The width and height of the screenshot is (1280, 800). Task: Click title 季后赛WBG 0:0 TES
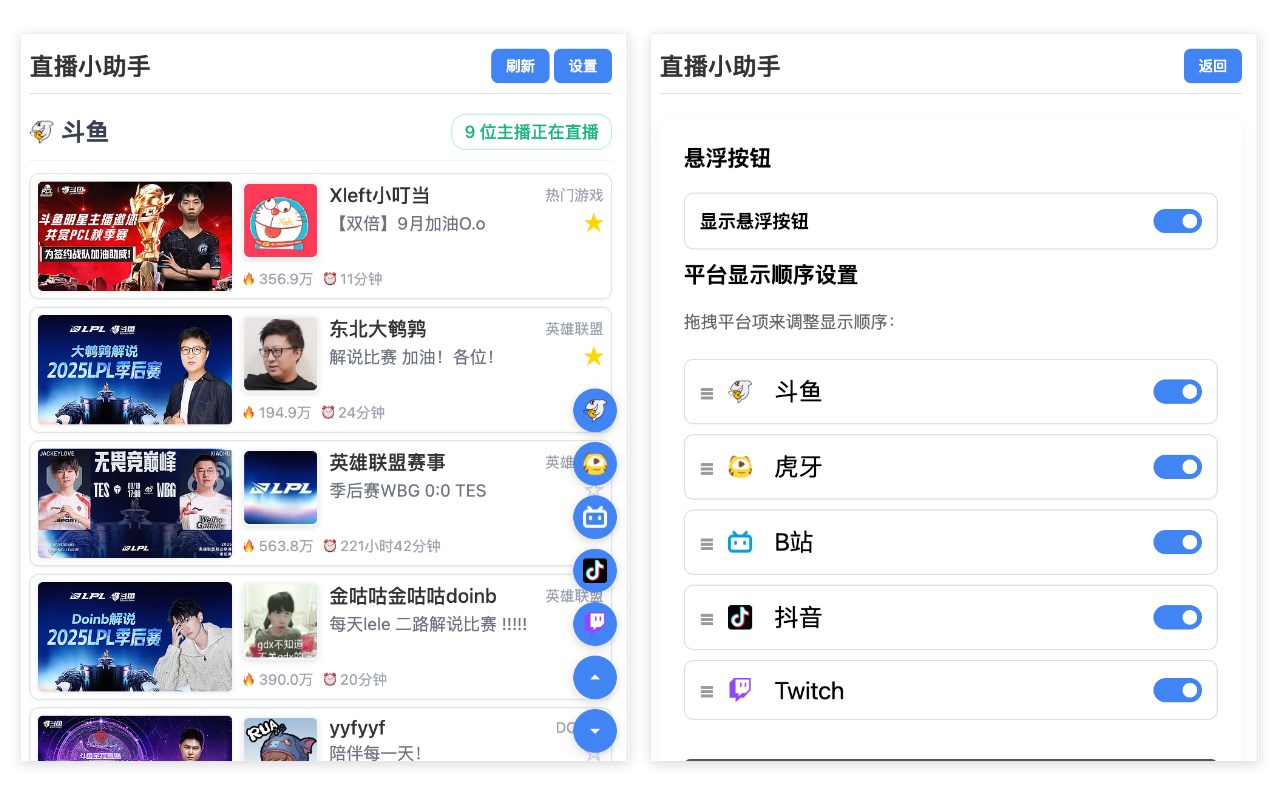(x=408, y=490)
